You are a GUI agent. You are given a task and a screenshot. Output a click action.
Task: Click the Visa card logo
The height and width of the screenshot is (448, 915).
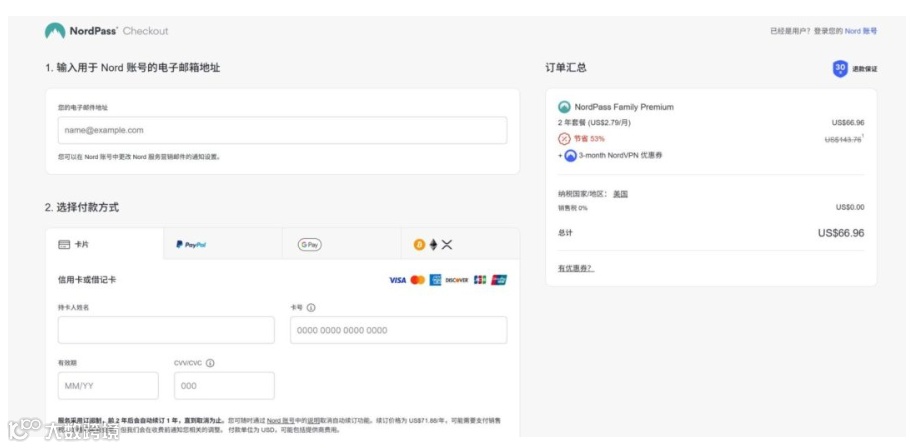(397, 280)
